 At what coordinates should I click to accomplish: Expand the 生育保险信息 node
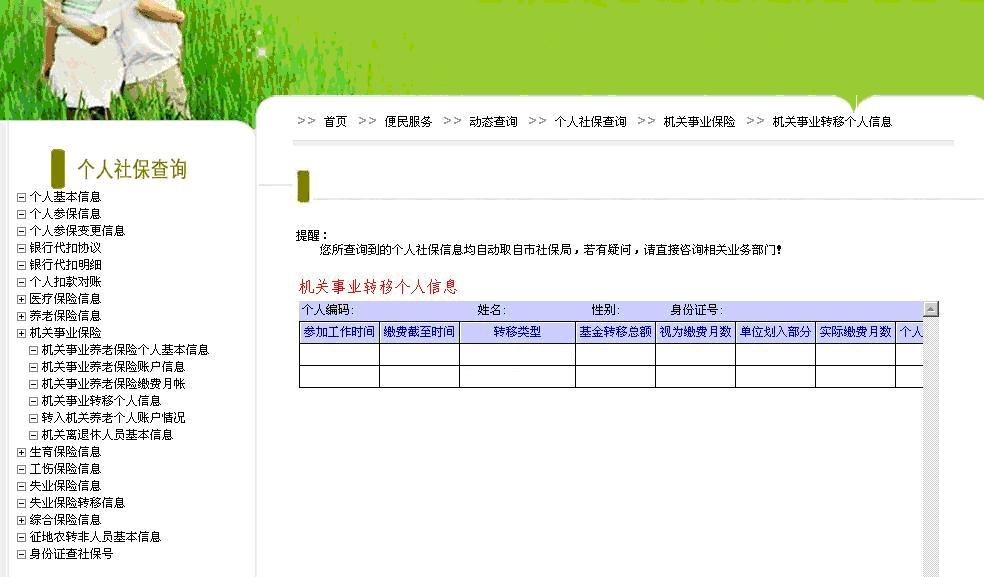point(23,452)
